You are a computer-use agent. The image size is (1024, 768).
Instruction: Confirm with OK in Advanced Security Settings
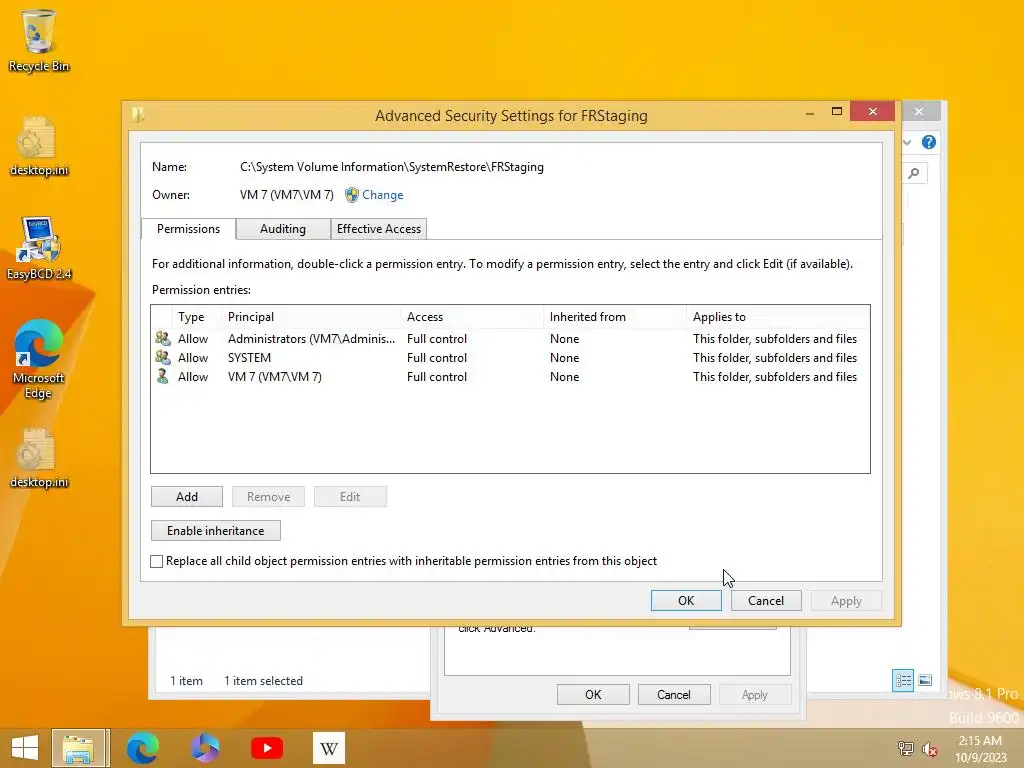686,601
